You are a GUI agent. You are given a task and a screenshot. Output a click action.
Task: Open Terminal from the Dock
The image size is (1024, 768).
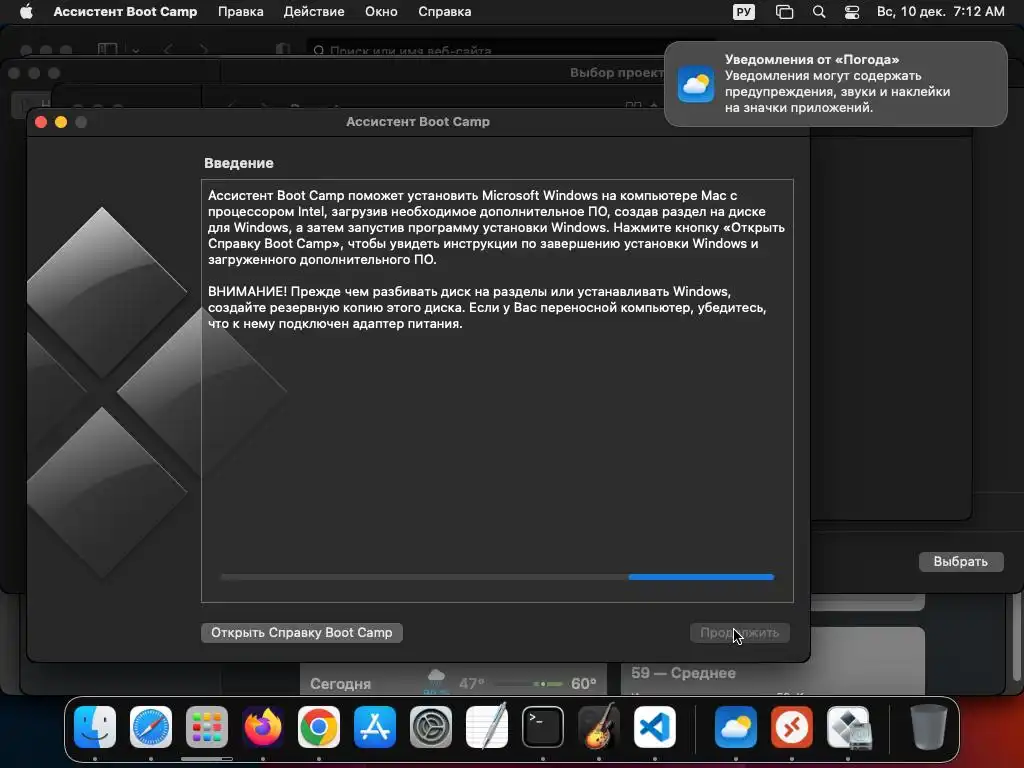(543, 727)
